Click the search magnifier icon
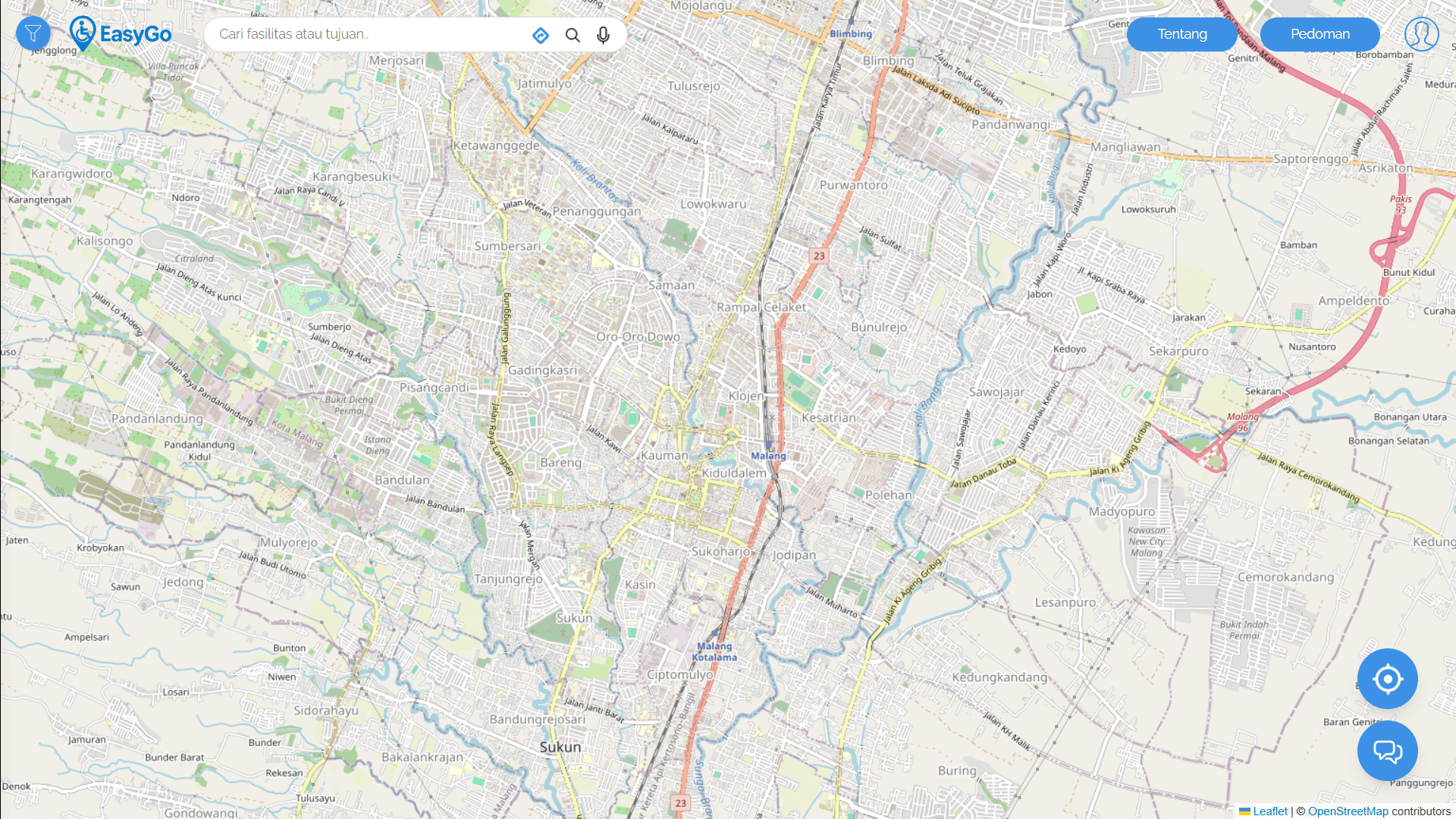Image resolution: width=1456 pixels, height=819 pixels. pyautogui.click(x=573, y=35)
